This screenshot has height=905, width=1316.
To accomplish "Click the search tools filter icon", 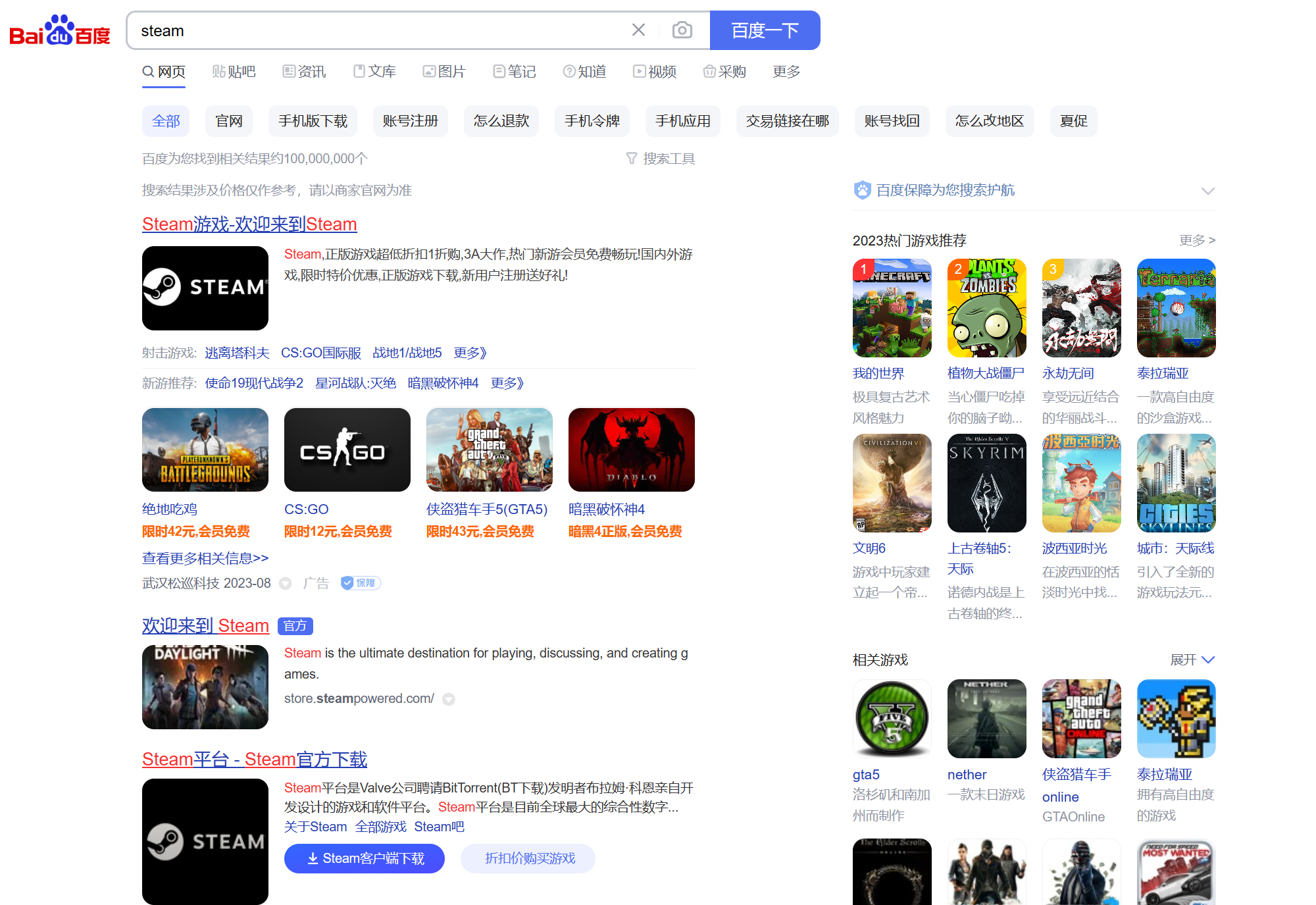I will pos(632,159).
